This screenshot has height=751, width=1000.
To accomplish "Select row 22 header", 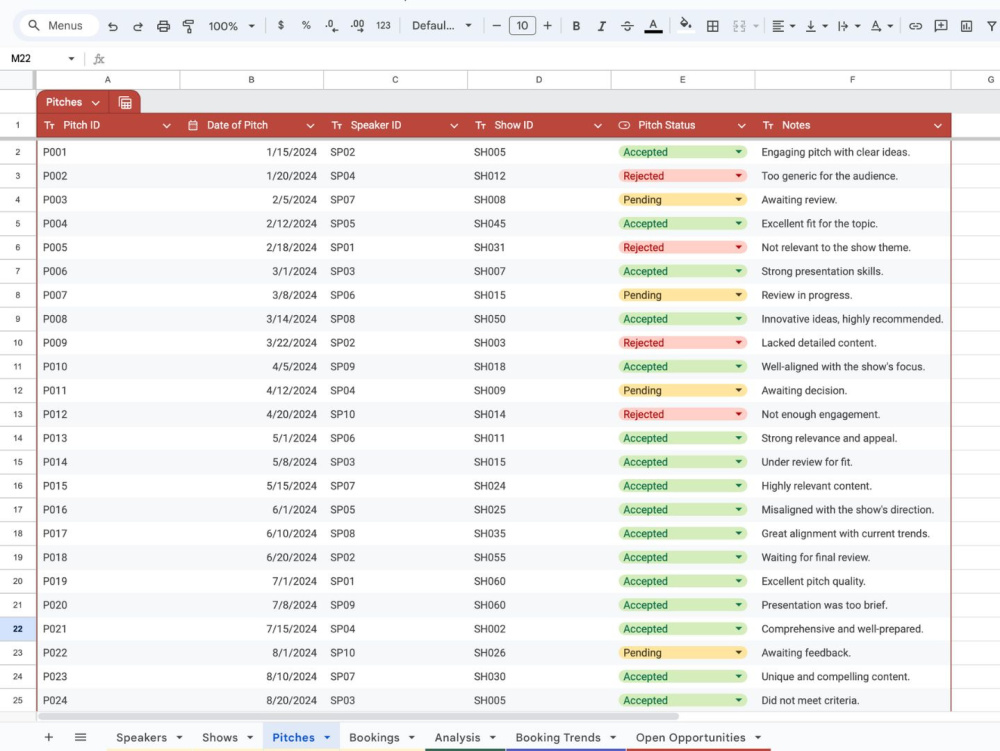I will [x=18, y=629].
